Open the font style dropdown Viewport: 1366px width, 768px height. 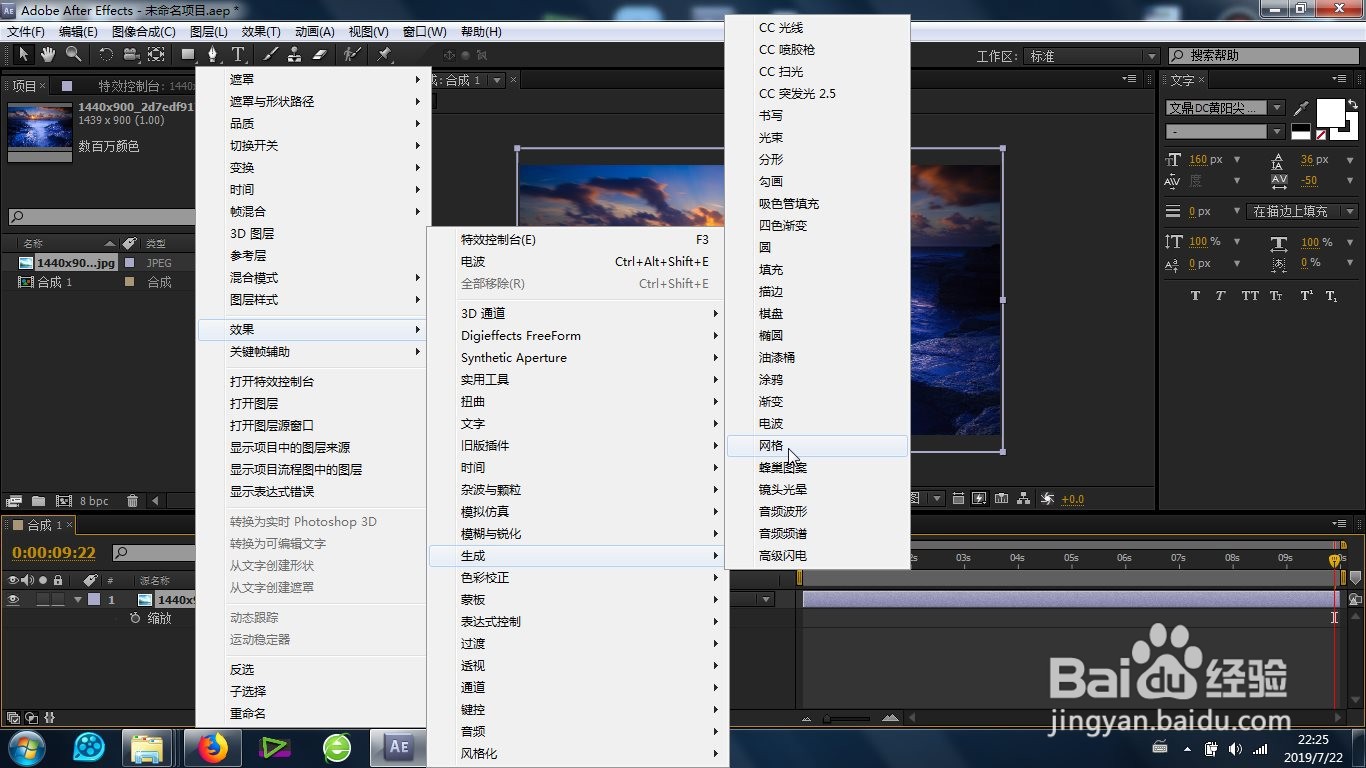point(1276,132)
